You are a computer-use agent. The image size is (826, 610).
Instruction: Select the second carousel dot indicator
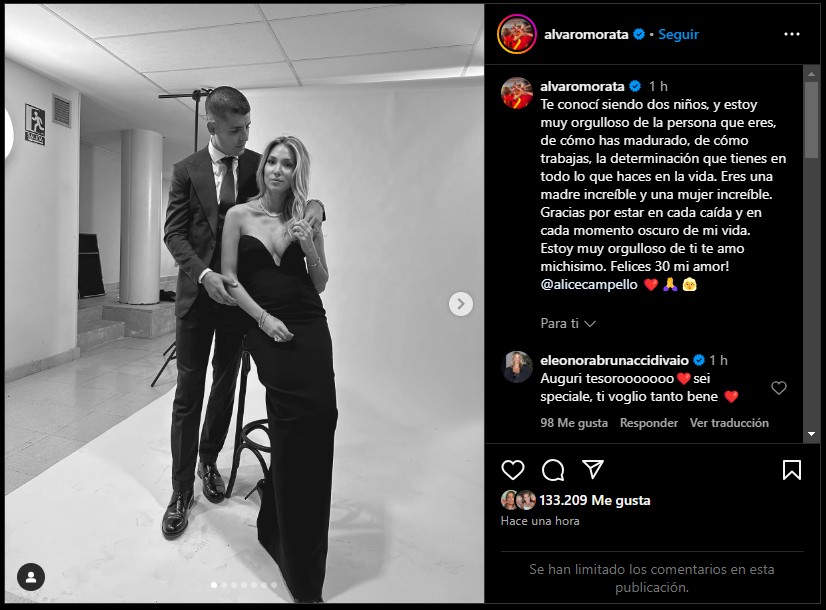pyautogui.click(x=222, y=584)
